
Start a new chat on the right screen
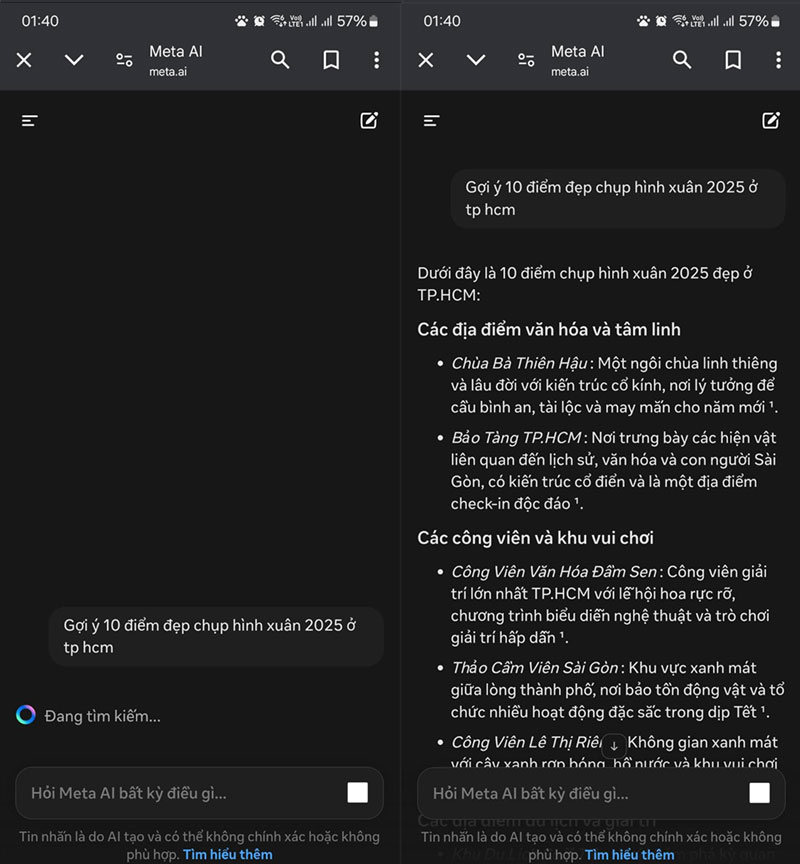click(771, 121)
